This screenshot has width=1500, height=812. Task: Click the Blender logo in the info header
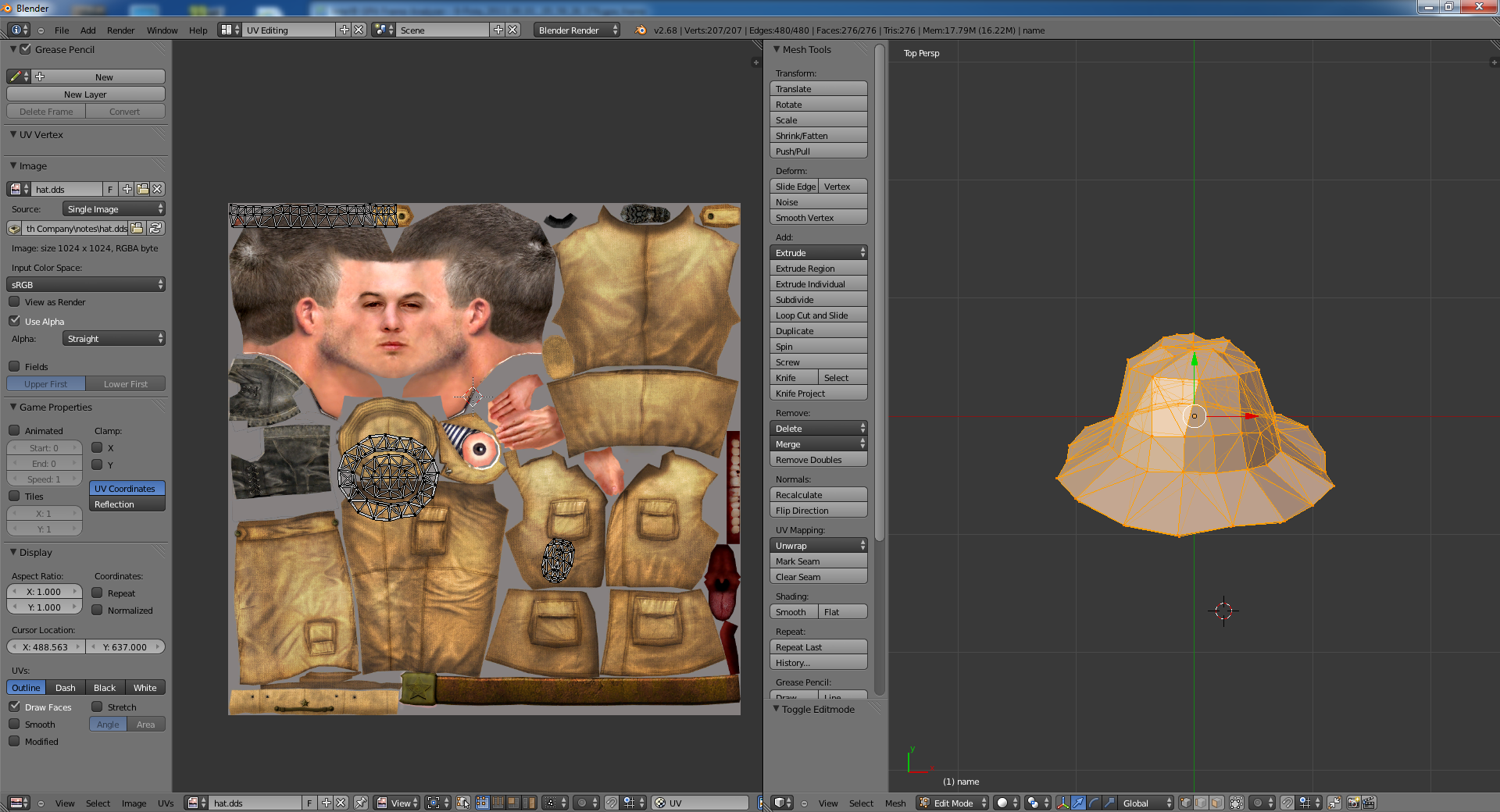pyautogui.click(x=641, y=30)
